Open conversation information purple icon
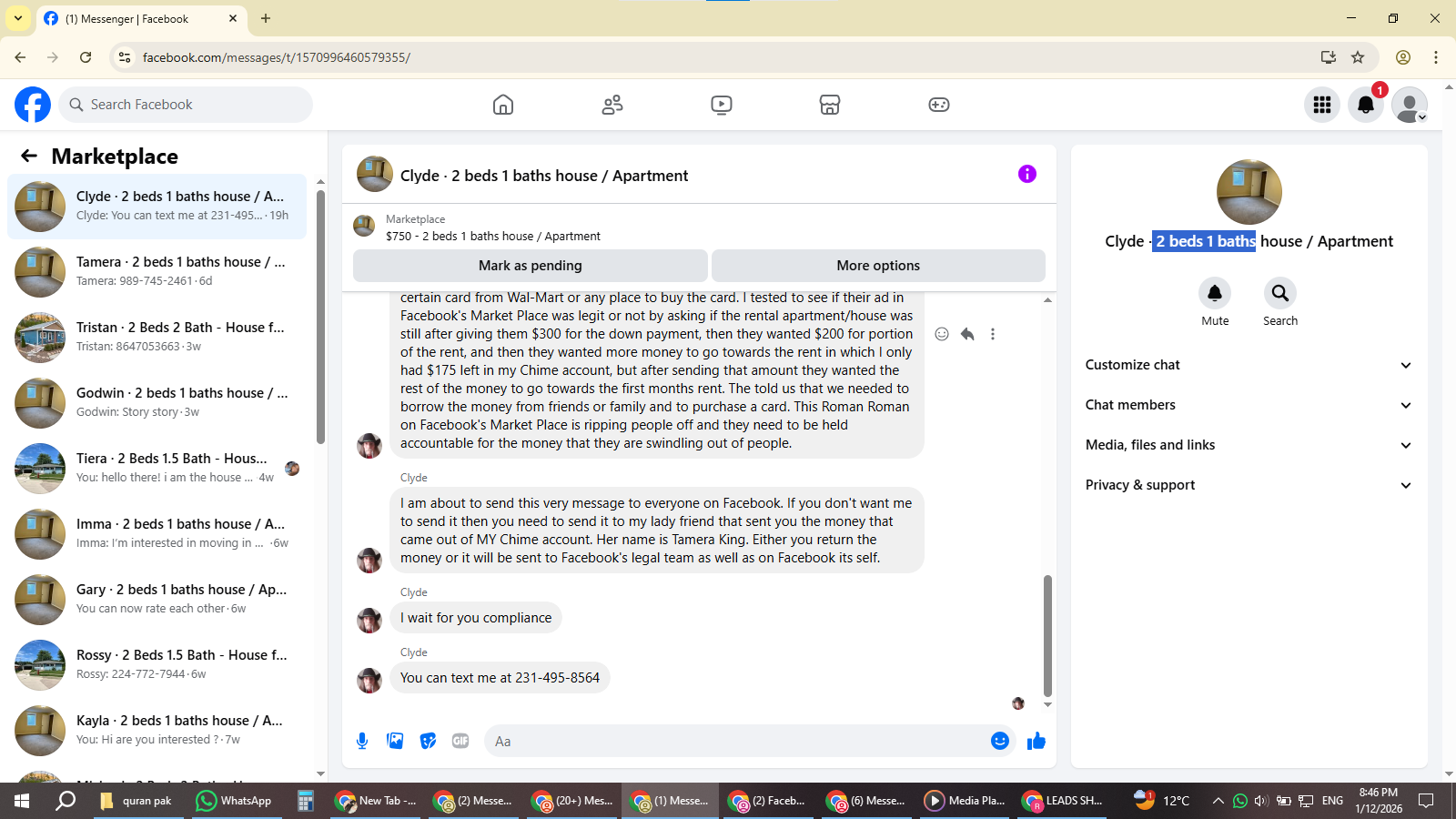 click(1027, 174)
